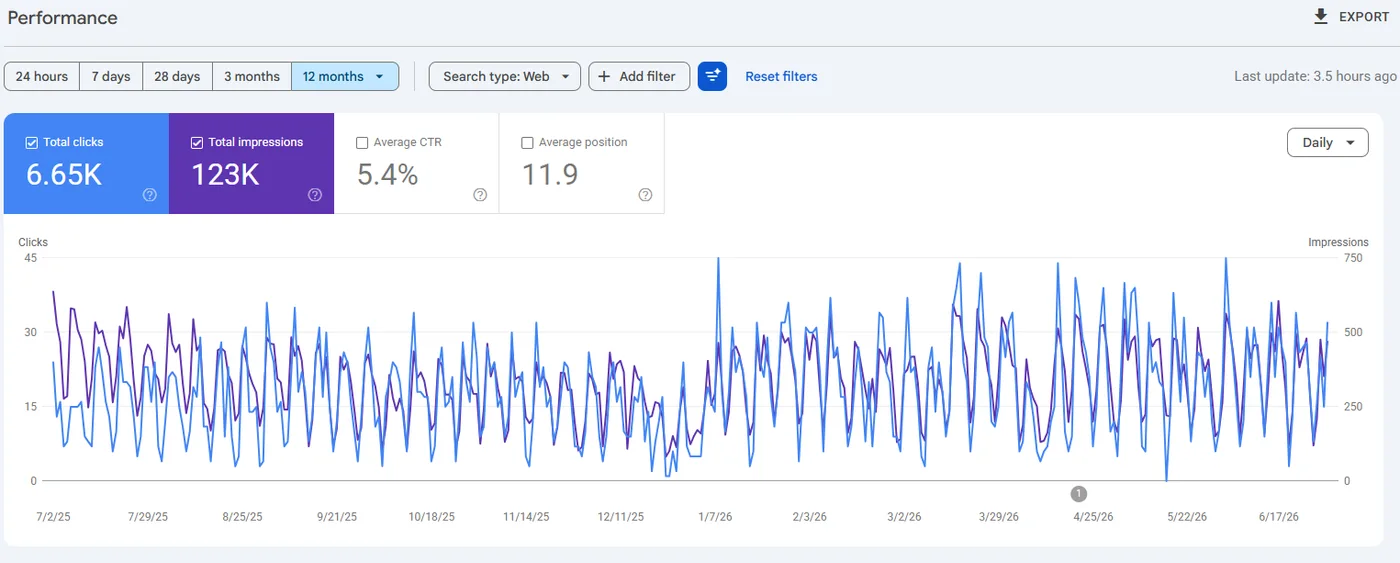Click the Impressions axis label
Viewport: 1400px width, 563px height.
(x=1338, y=242)
